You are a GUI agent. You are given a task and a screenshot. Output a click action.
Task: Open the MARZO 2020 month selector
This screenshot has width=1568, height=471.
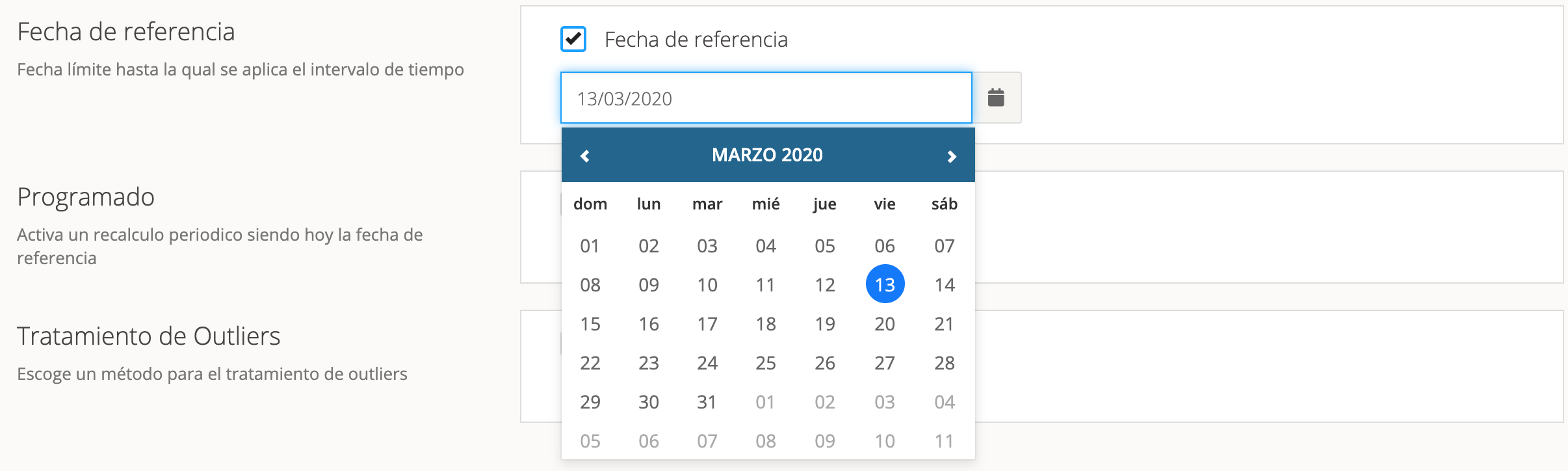coord(767,155)
